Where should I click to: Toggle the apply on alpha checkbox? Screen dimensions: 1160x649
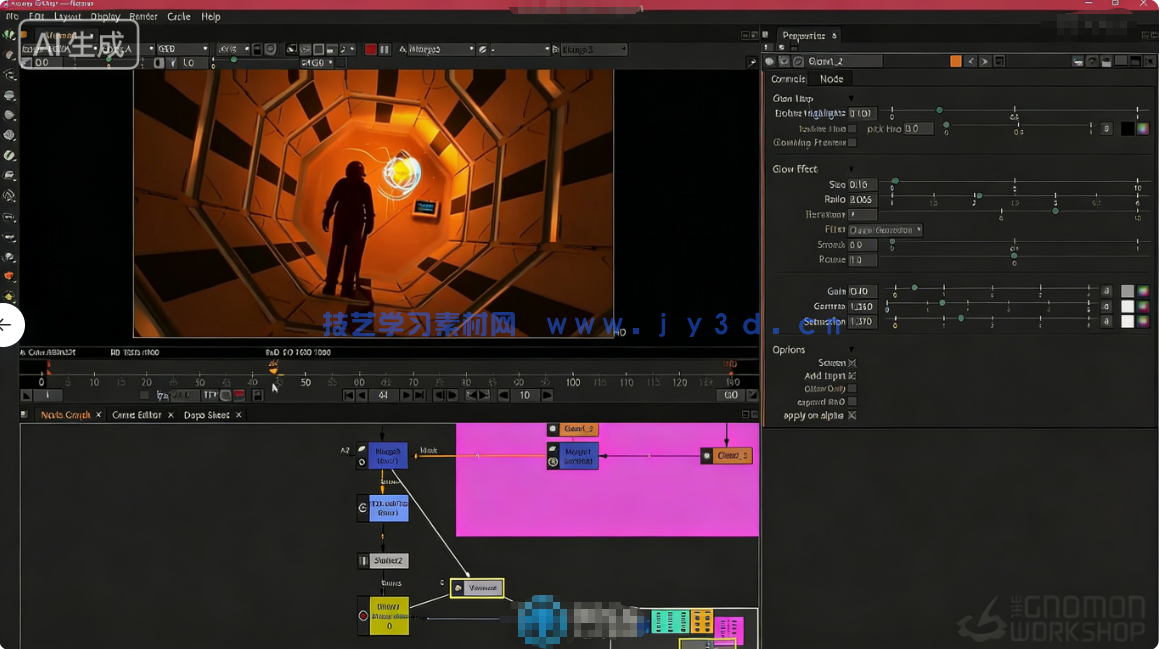click(x=852, y=415)
